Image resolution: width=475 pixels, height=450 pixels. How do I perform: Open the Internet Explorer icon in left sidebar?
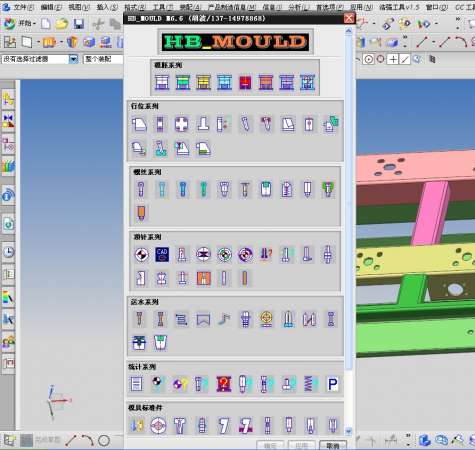8,196
